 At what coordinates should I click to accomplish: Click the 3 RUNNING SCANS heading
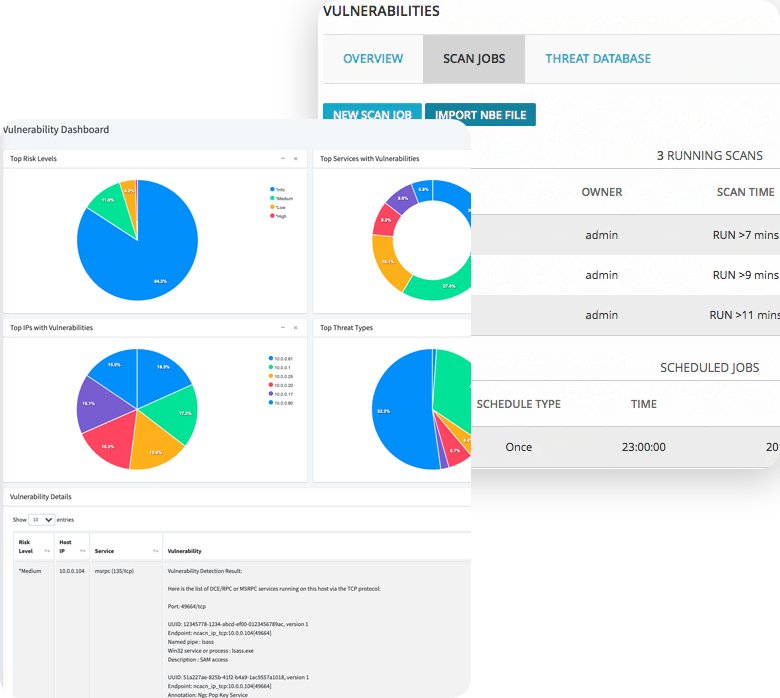(x=709, y=156)
